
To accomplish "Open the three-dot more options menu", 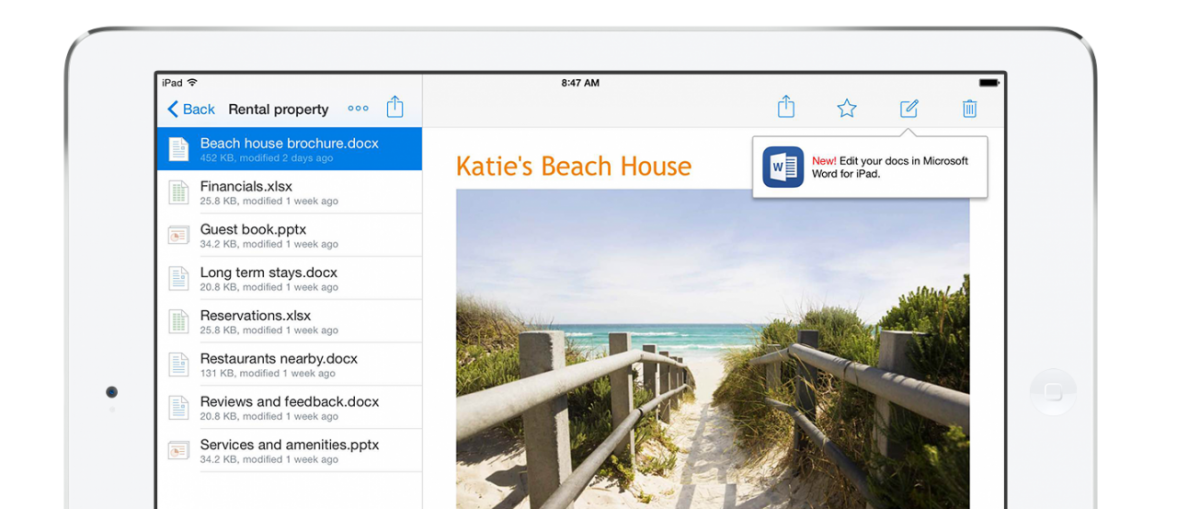I will pos(358,109).
